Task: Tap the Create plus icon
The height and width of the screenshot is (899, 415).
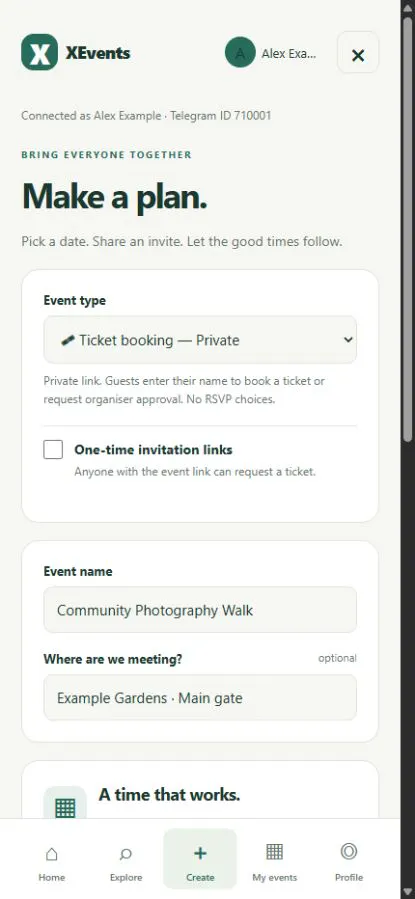Action: click(x=200, y=853)
